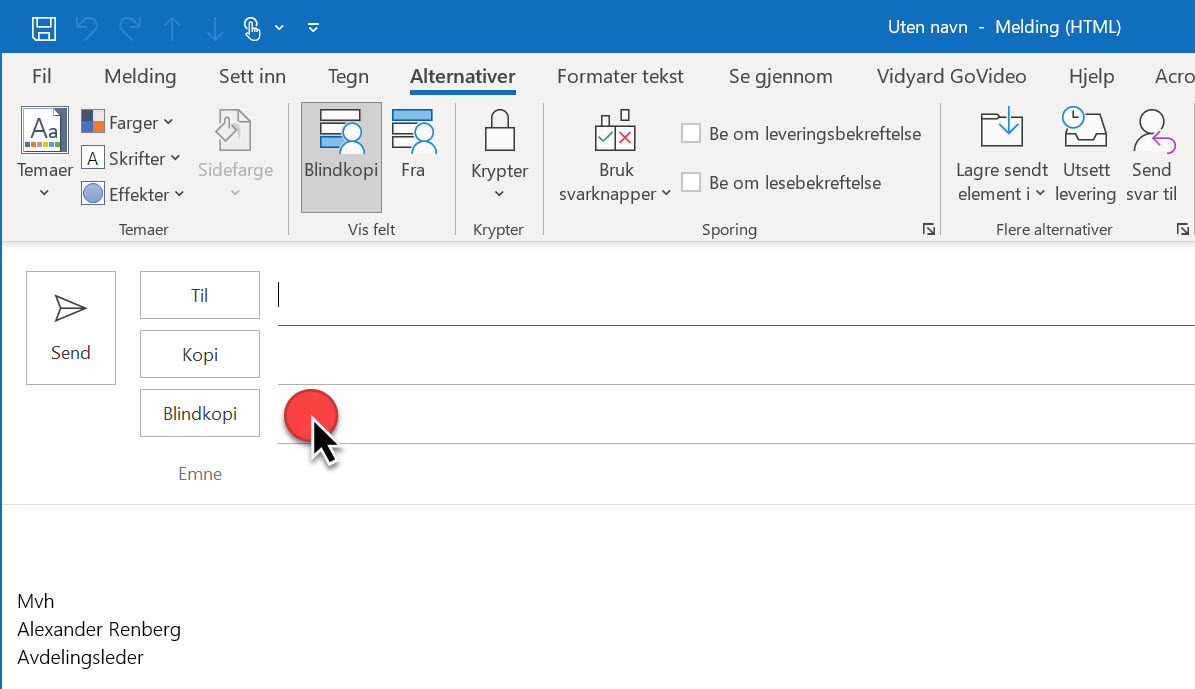Click the Krypter lock icon
This screenshot has height=689, width=1195.
498,131
